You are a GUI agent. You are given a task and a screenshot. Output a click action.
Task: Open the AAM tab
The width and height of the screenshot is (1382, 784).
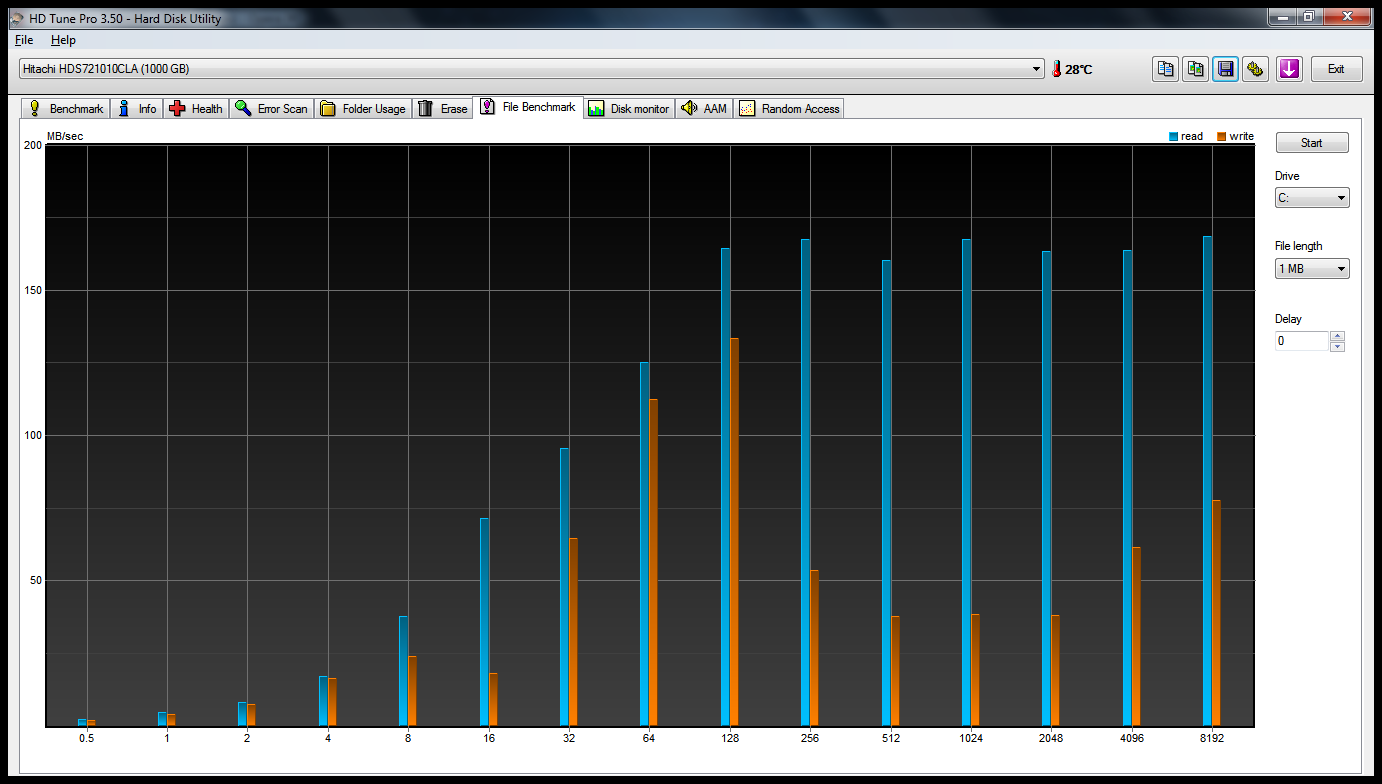point(704,108)
